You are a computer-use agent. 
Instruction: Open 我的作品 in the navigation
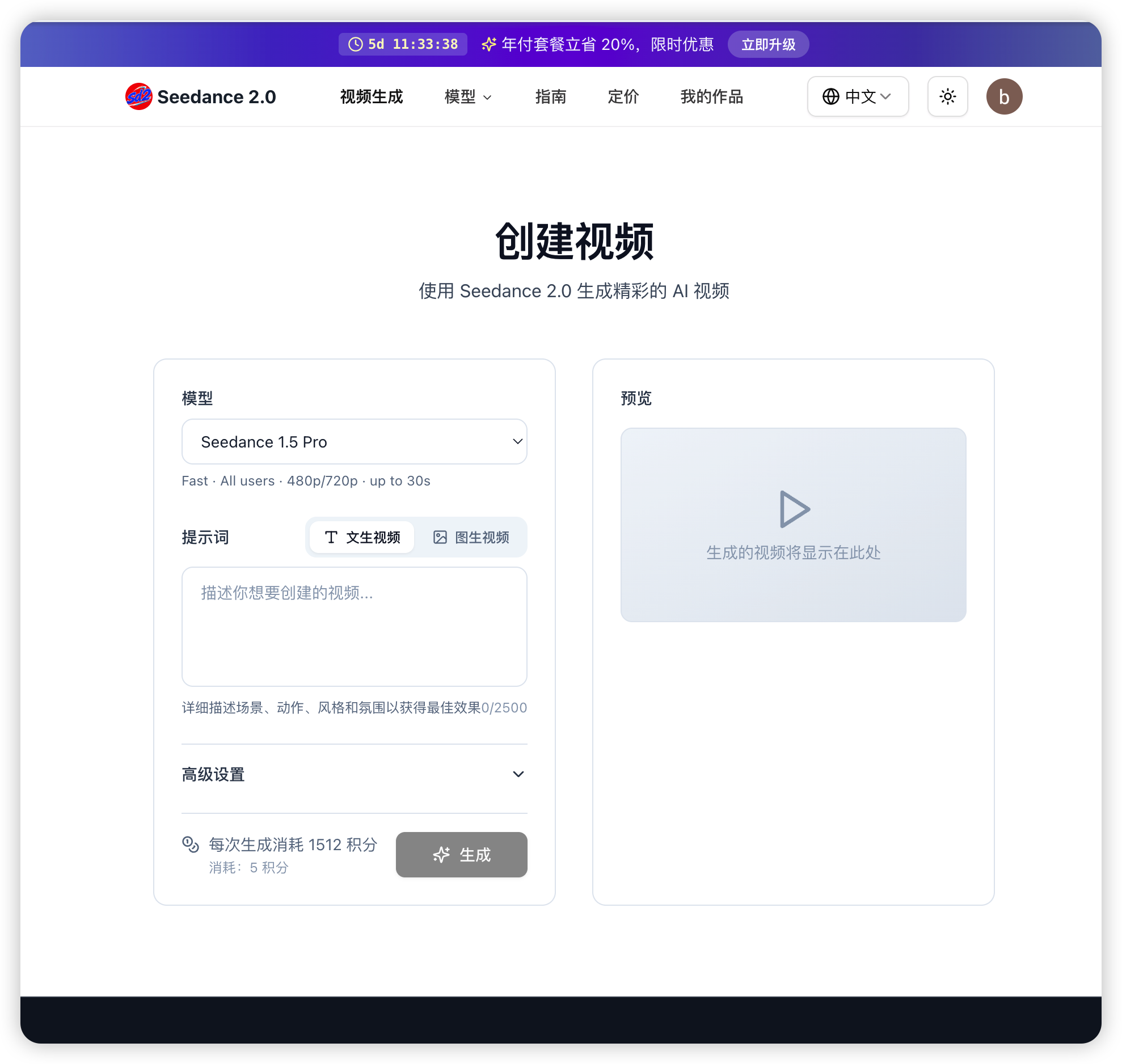(x=712, y=97)
